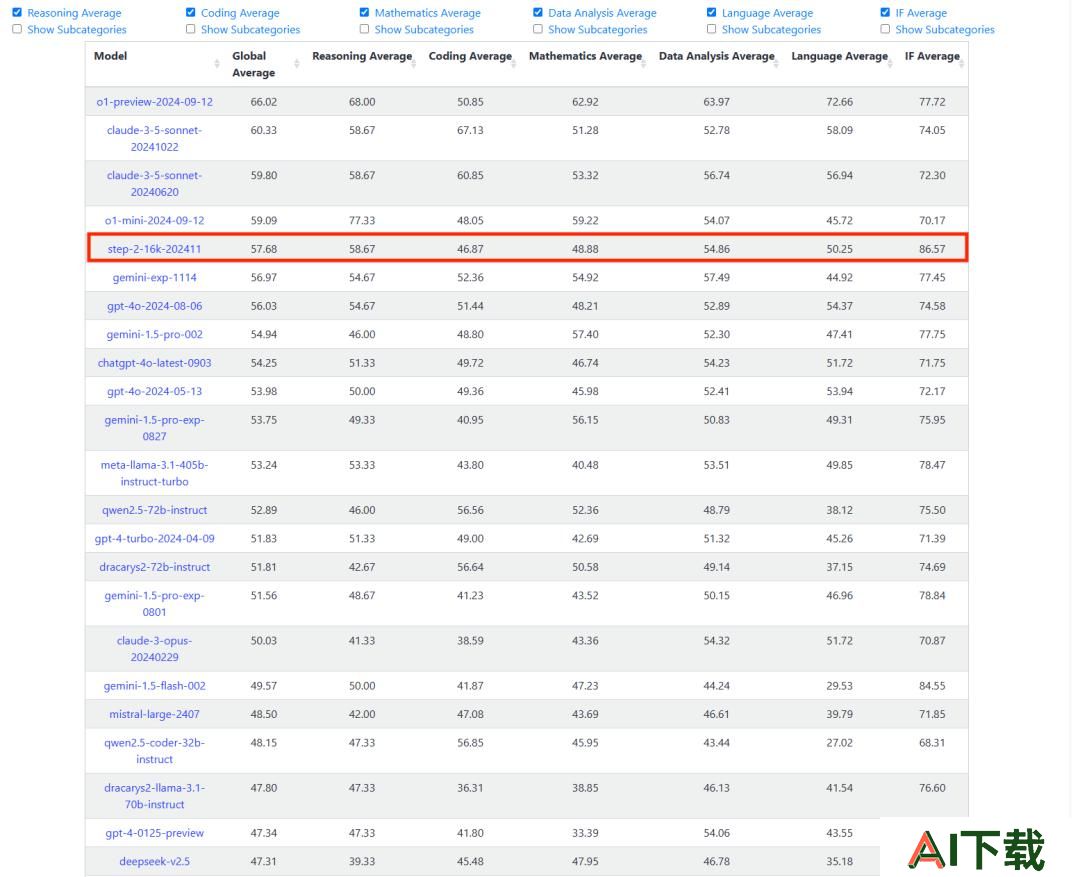Open claude-3-5-sonnet-20241022 model link
The image size is (1080, 877).
pyautogui.click(x=154, y=138)
